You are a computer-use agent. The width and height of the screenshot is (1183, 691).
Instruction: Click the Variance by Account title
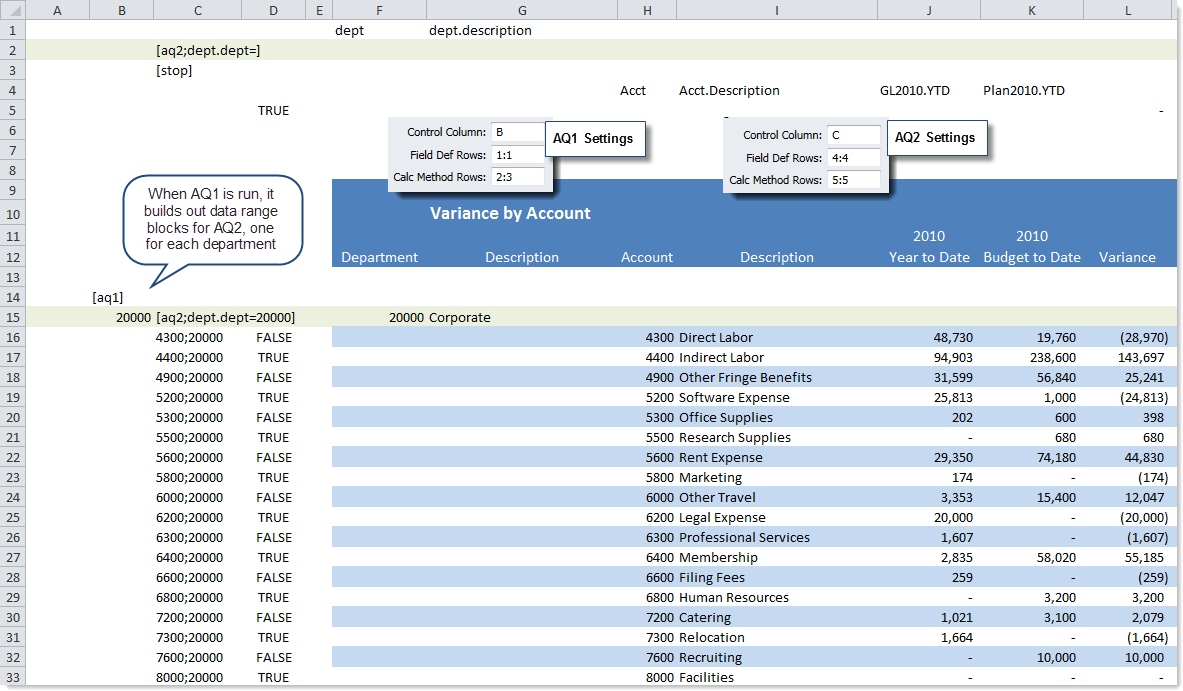(510, 213)
